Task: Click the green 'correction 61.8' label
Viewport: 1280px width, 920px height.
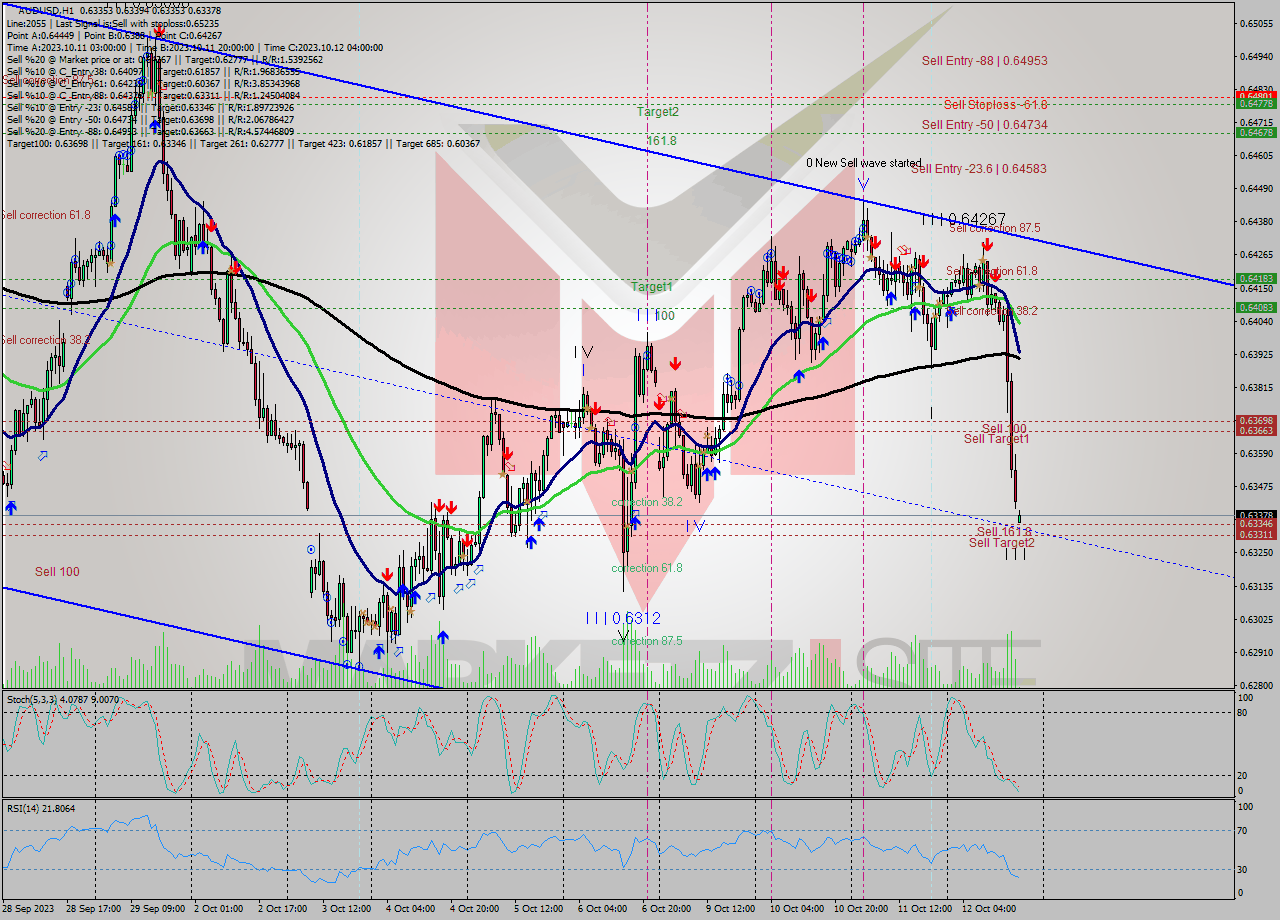Action: click(647, 568)
